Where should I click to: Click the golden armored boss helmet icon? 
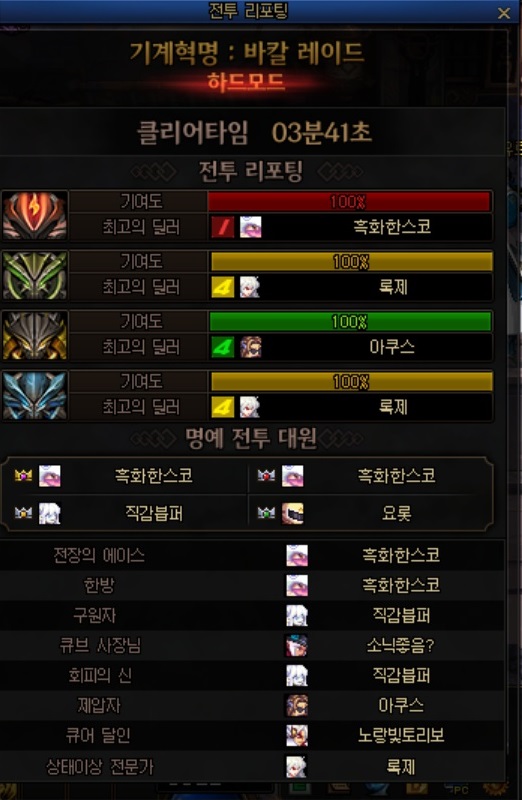[x=35, y=336]
